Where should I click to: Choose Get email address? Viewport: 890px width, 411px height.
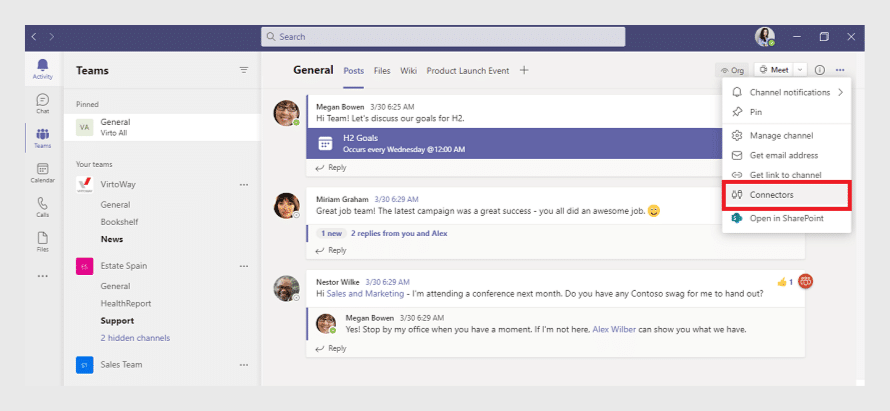787,156
